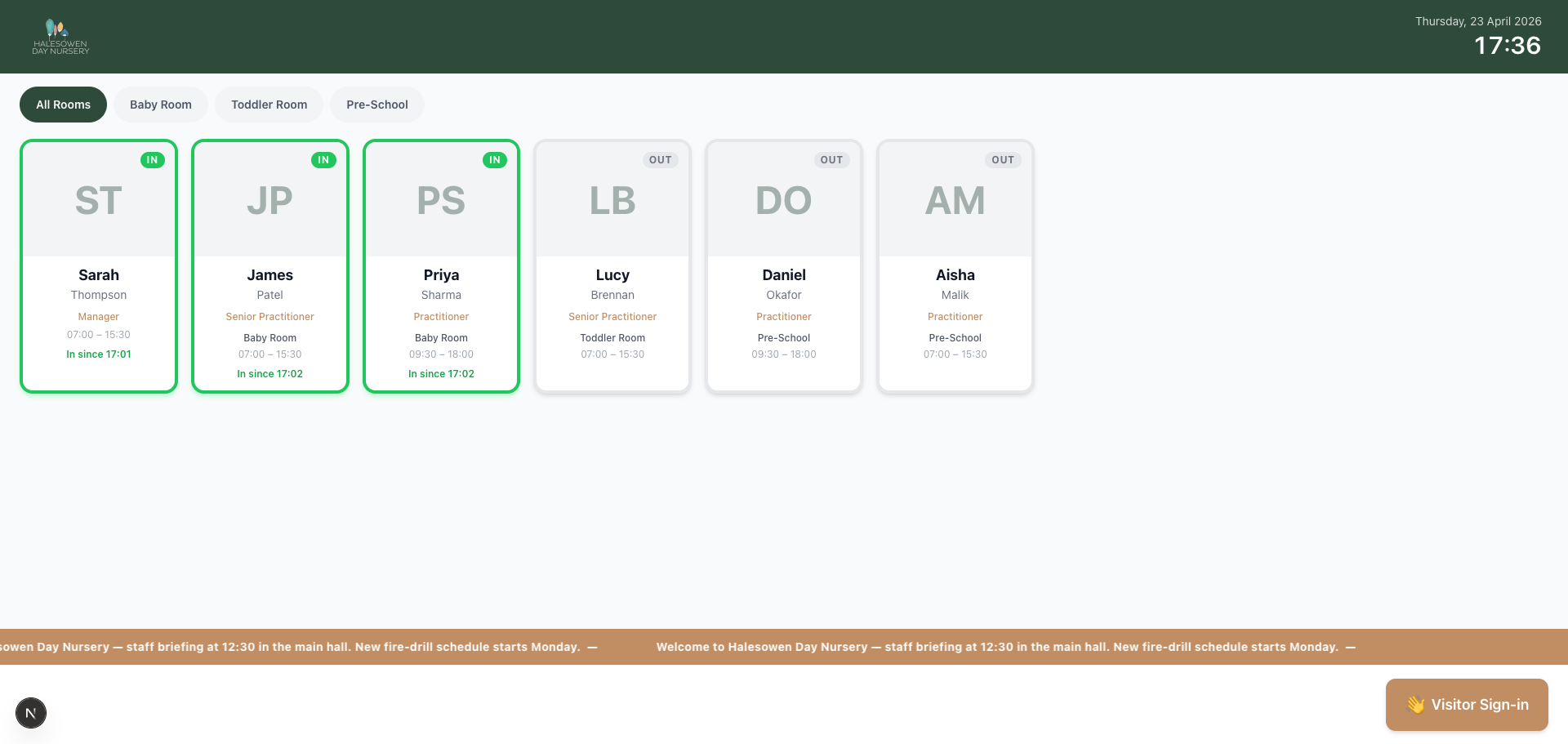The height and width of the screenshot is (744, 1568).
Task: Switch to the Baby Room tab
Action: [161, 105]
